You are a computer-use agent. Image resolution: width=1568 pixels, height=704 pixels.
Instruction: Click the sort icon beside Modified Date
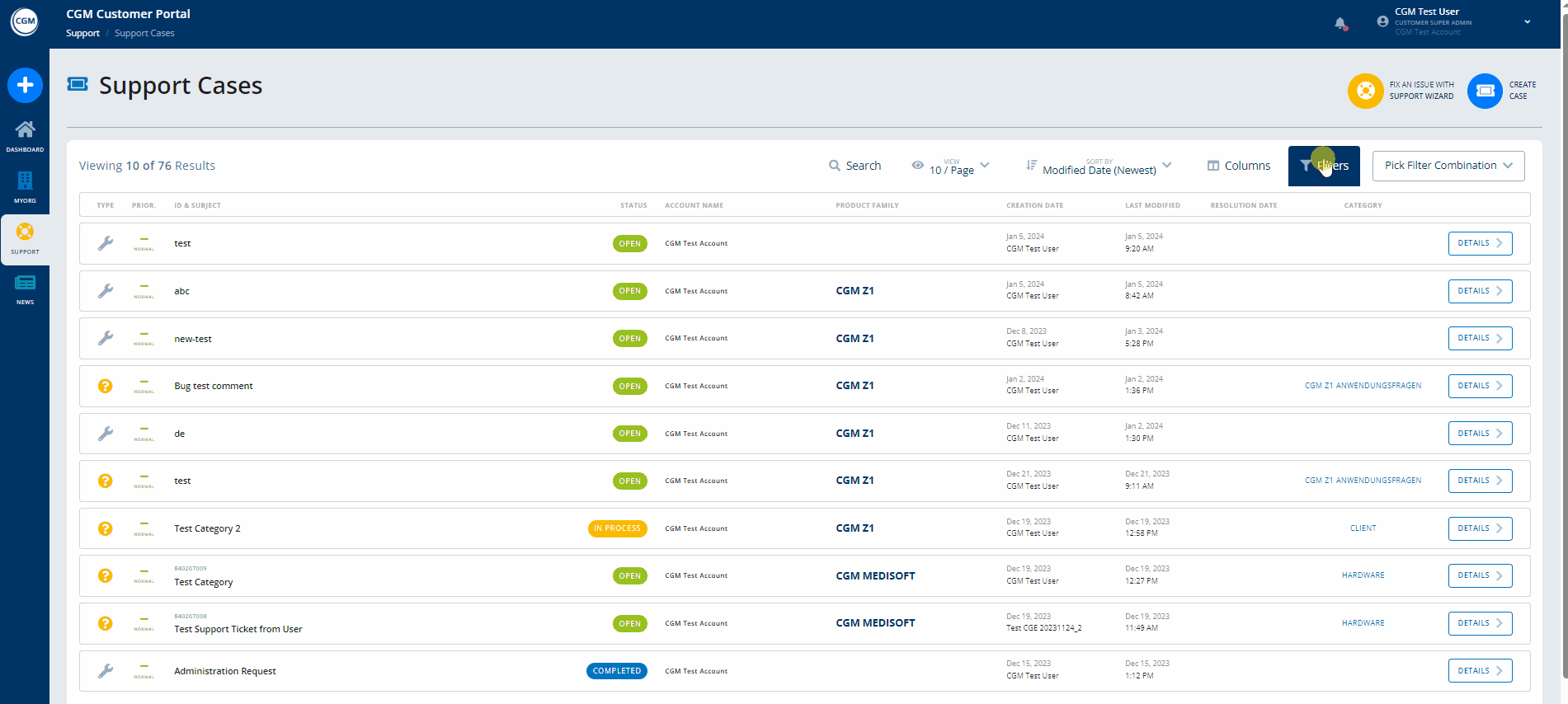pos(1031,166)
